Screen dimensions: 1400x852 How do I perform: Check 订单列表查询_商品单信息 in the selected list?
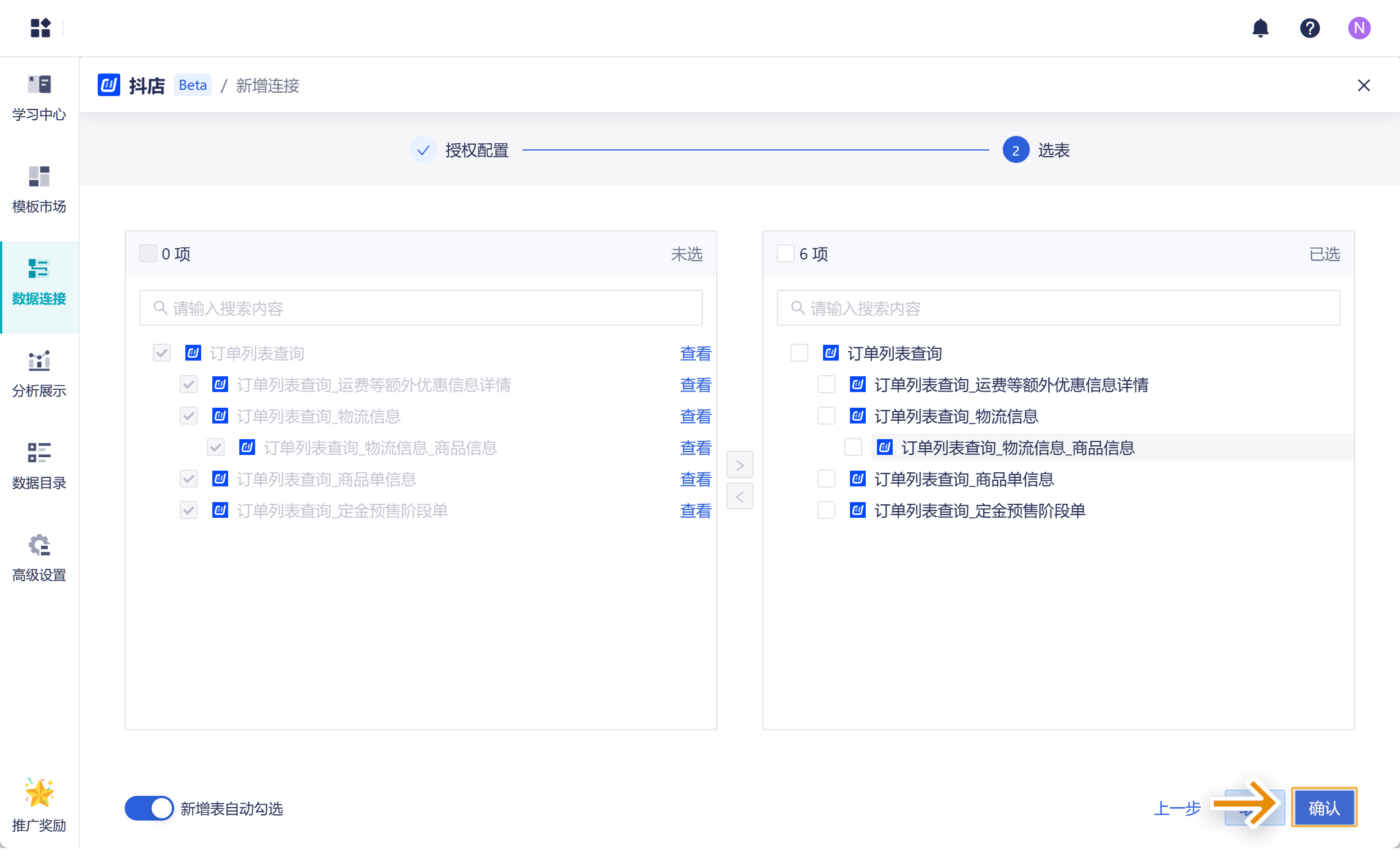pos(826,479)
